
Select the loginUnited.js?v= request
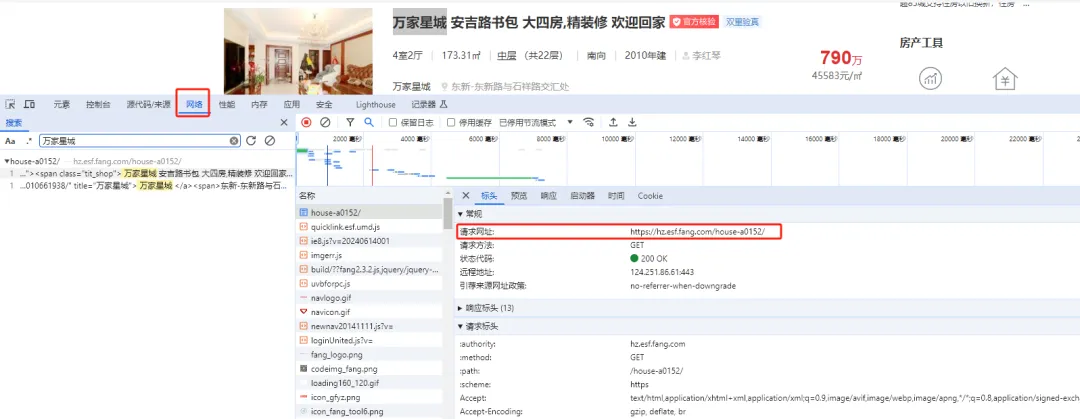369,340
